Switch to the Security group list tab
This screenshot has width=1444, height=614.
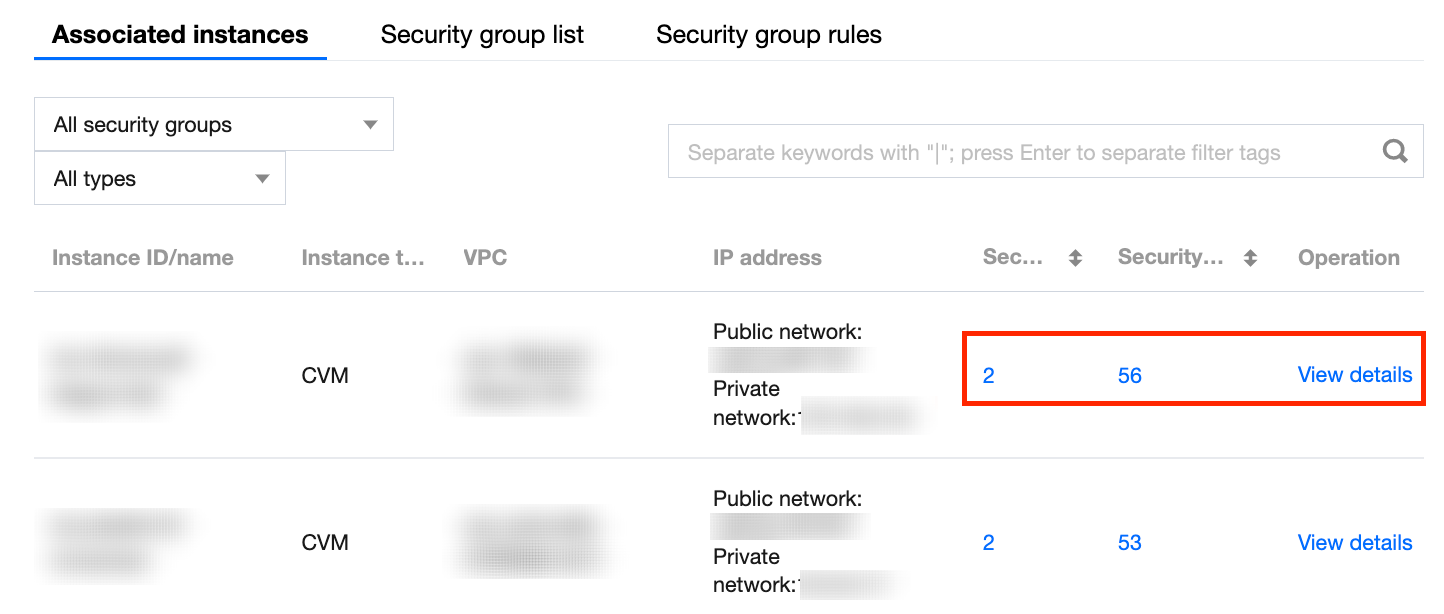(x=482, y=35)
